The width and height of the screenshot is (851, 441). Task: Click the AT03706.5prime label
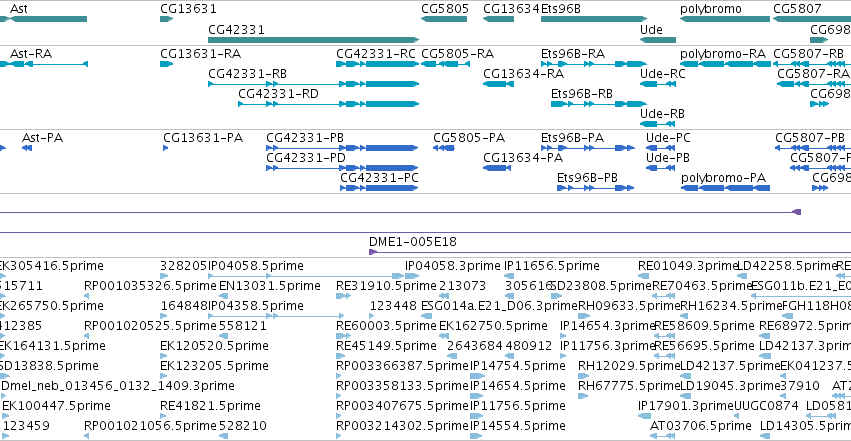701,426
